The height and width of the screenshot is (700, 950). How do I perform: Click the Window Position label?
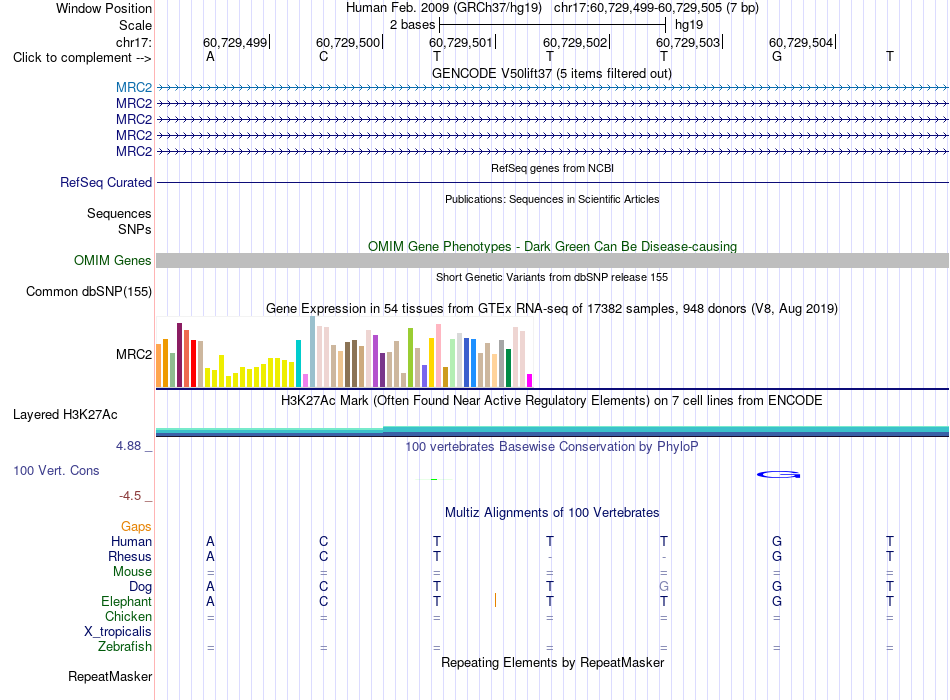pos(104,8)
